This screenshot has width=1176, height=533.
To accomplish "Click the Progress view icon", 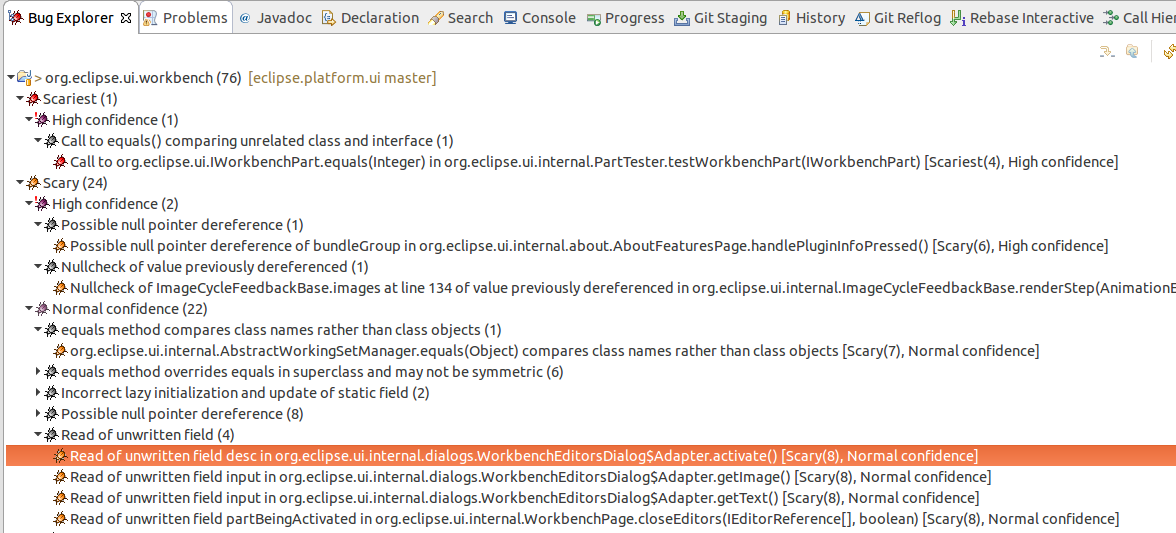I will (594, 19).
